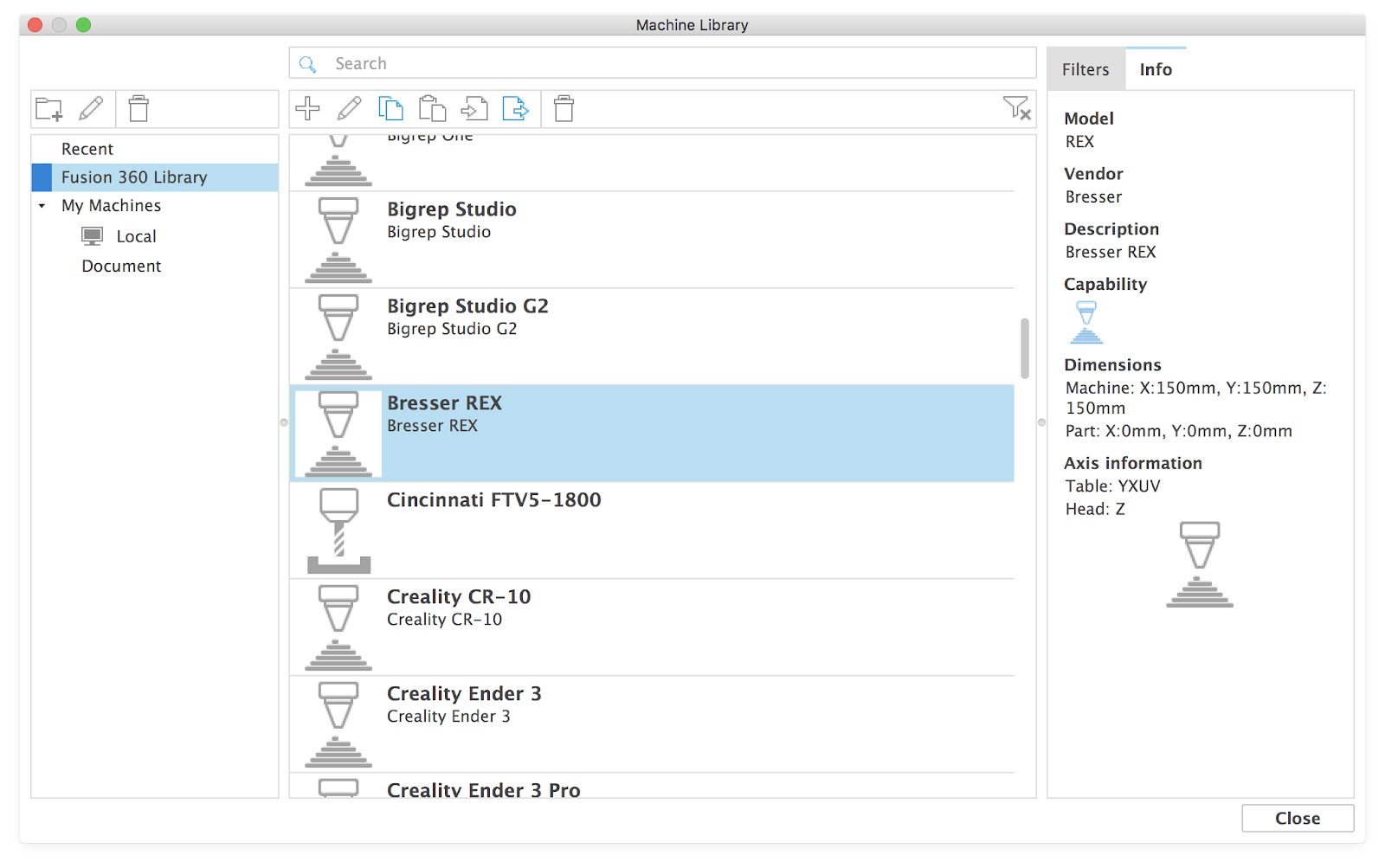Viewport: 1385px width, 868px height.
Task: Click the additive Capability icon in Info
Action: [1086, 322]
